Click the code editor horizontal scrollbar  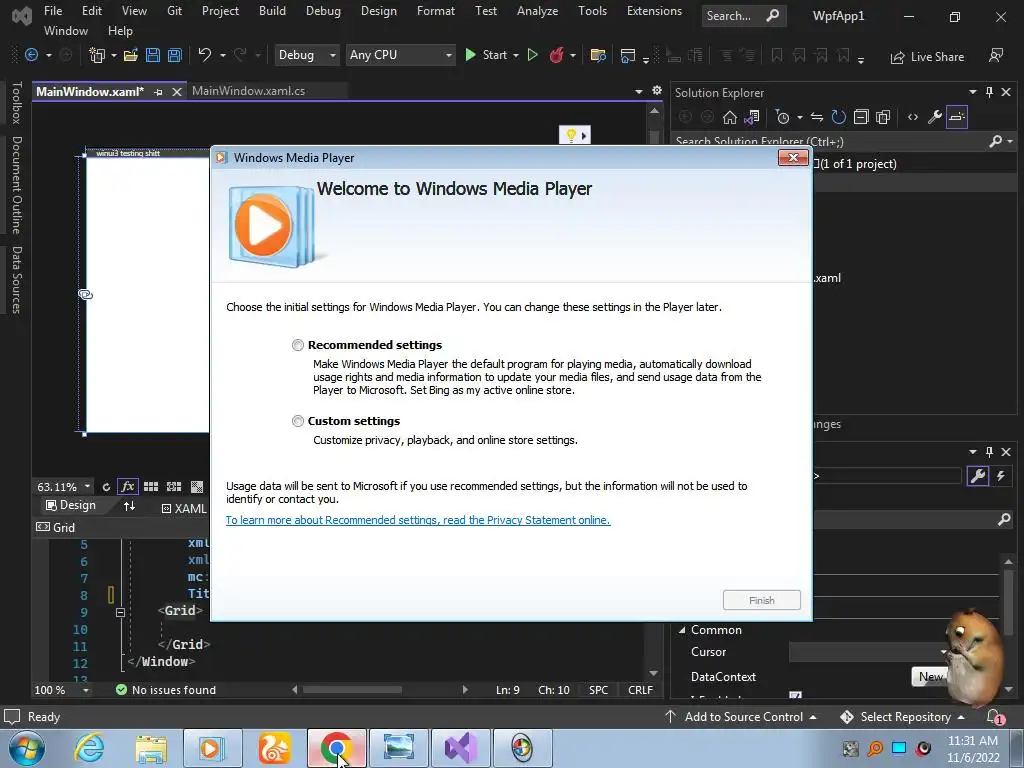pyautogui.click(x=353, y=690)
